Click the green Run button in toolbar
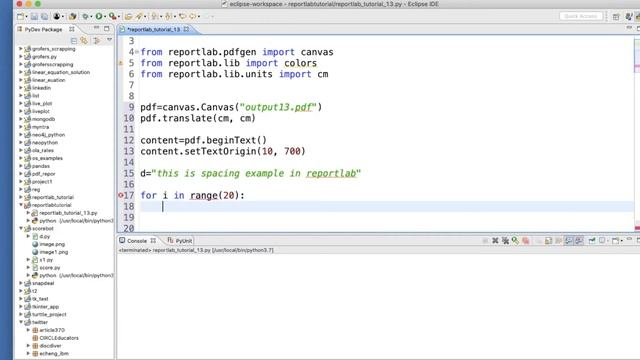The image size is (640, 360). point(99,16)
